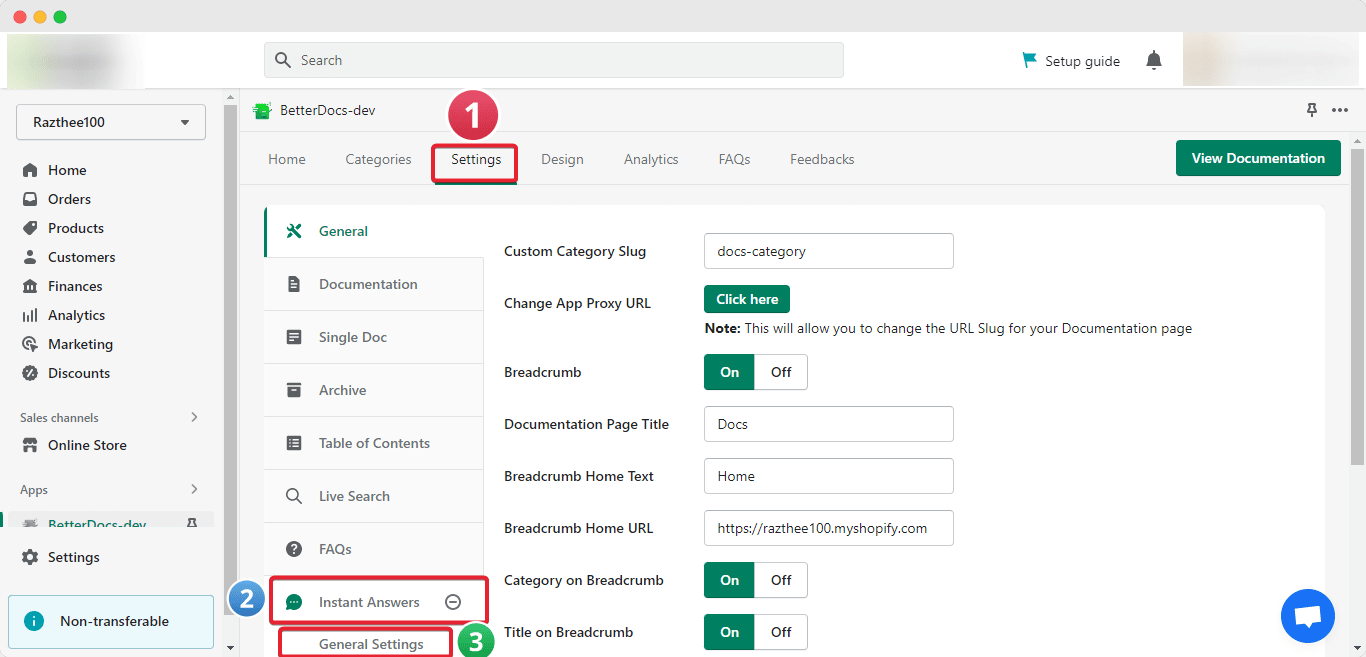1366x657 pixels.
Task: Click the General tools icon
Action: point(294,231)
